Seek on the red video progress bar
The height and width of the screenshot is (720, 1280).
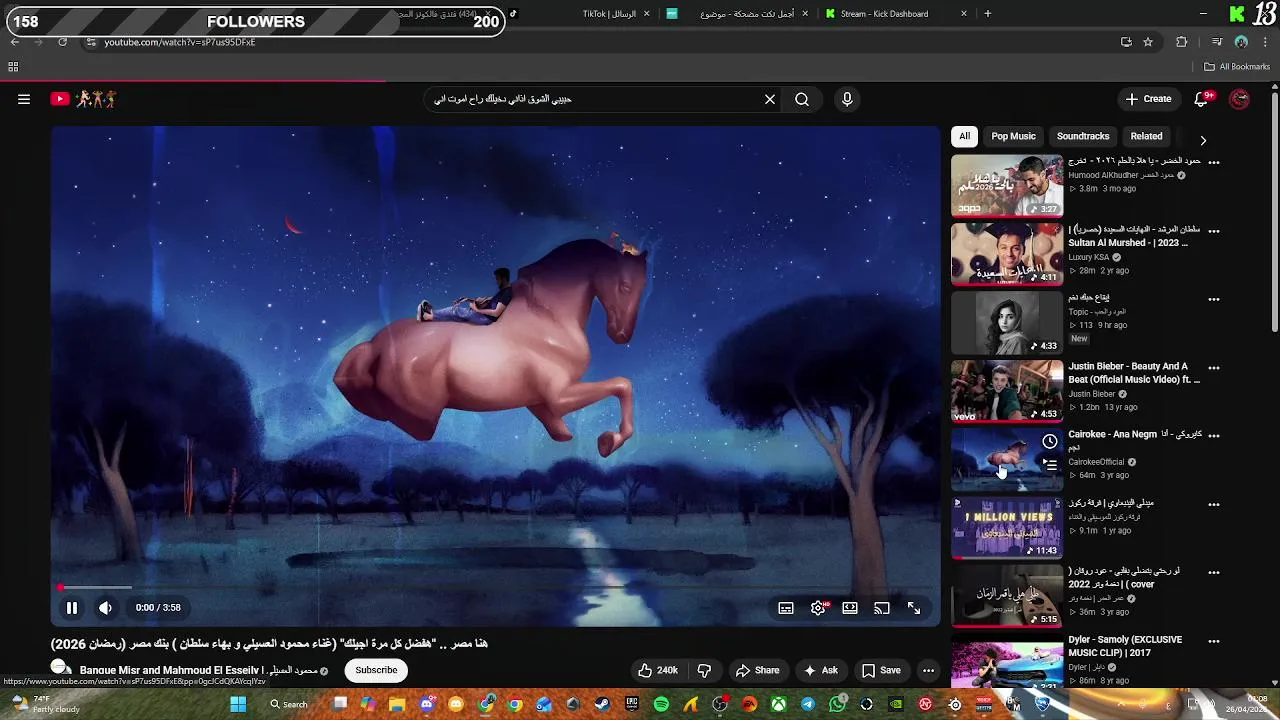pos(495,588)
